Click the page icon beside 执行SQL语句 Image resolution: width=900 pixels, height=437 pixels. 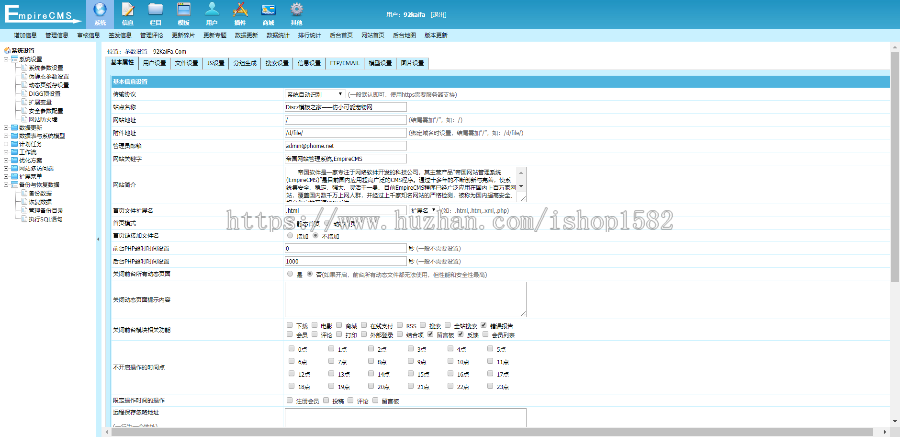point(24,219)
